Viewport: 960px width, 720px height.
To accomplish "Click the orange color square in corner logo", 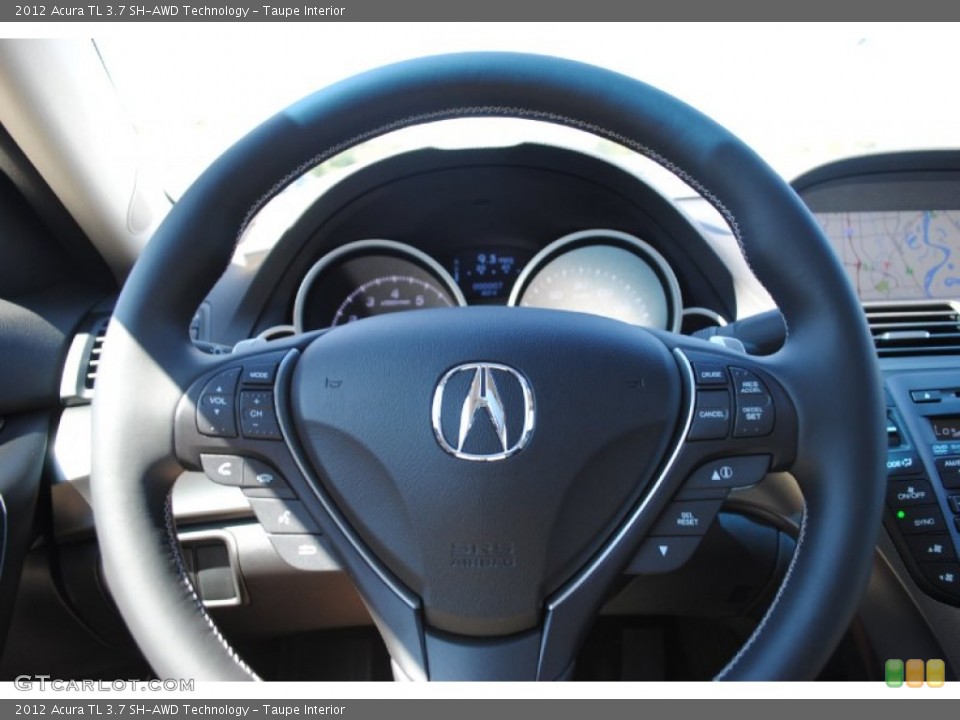I will (915, 673).
